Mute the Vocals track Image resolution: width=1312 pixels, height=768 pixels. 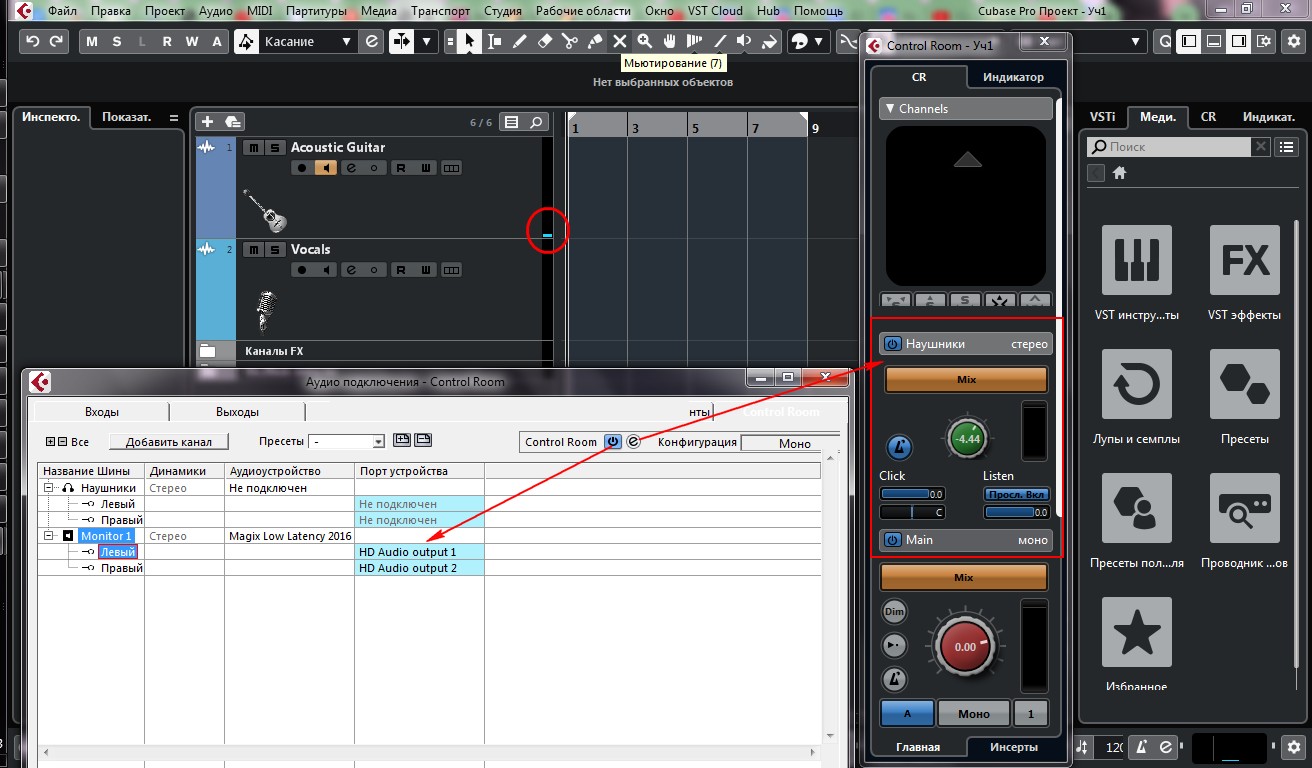[253, 249]
